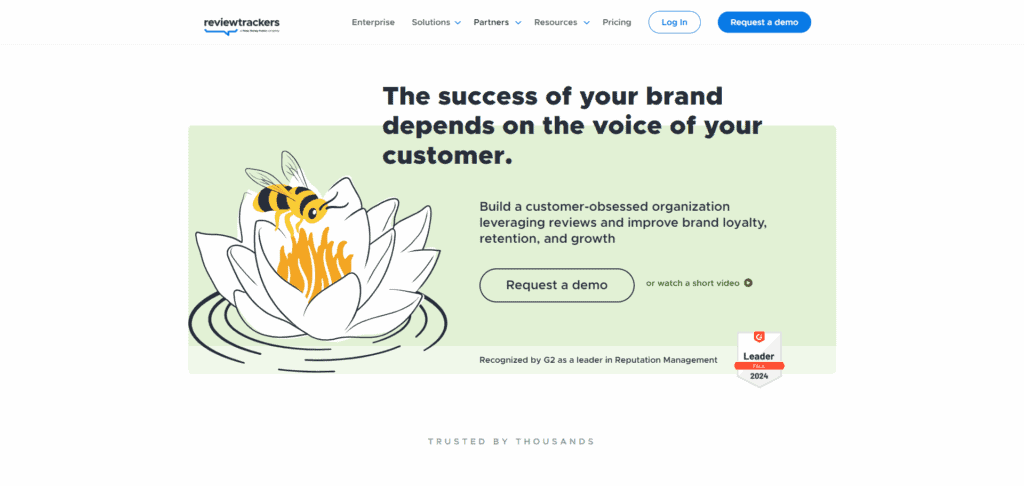Click the blue Request a demo button

[x=764, y=22]
